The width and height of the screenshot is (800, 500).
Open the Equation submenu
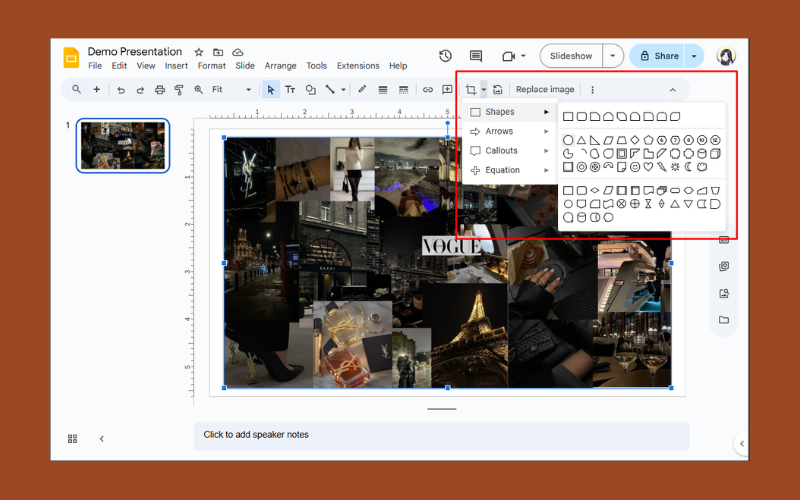509,170
